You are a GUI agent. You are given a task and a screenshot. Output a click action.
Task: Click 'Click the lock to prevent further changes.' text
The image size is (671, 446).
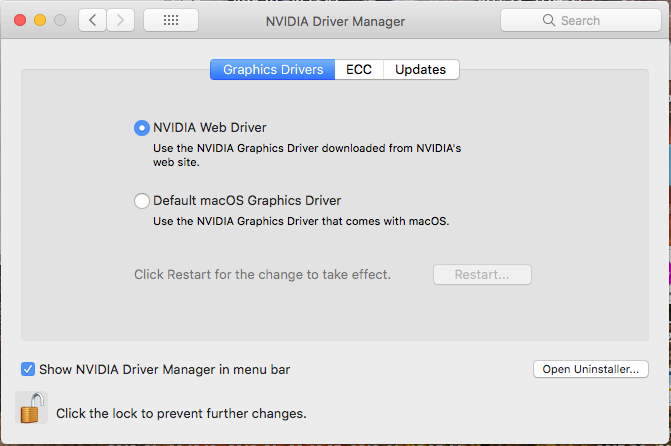tap(181, 413)
